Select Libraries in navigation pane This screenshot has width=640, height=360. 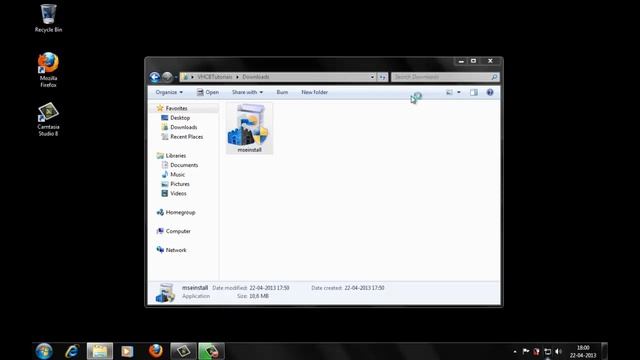click(176, 156)
